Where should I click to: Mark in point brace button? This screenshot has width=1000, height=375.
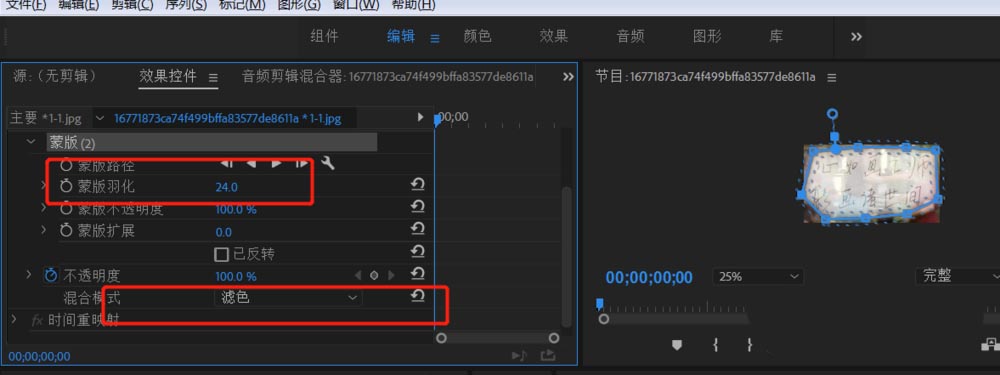pyautogui.click(x=716, y=345)
